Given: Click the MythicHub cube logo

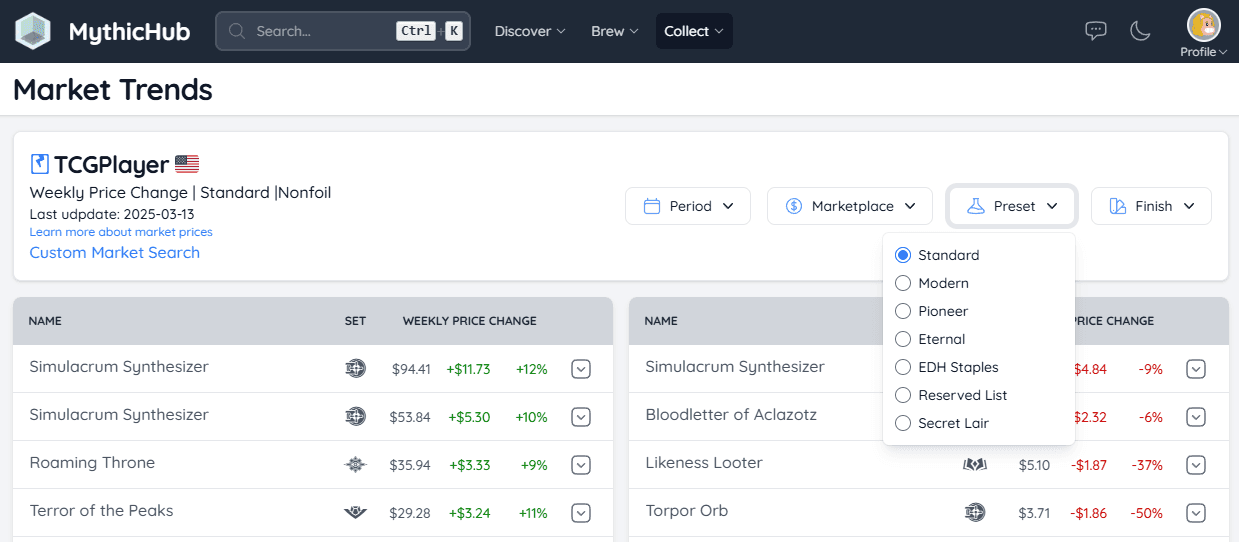Looking at the screenshot, I should point(33,31).
